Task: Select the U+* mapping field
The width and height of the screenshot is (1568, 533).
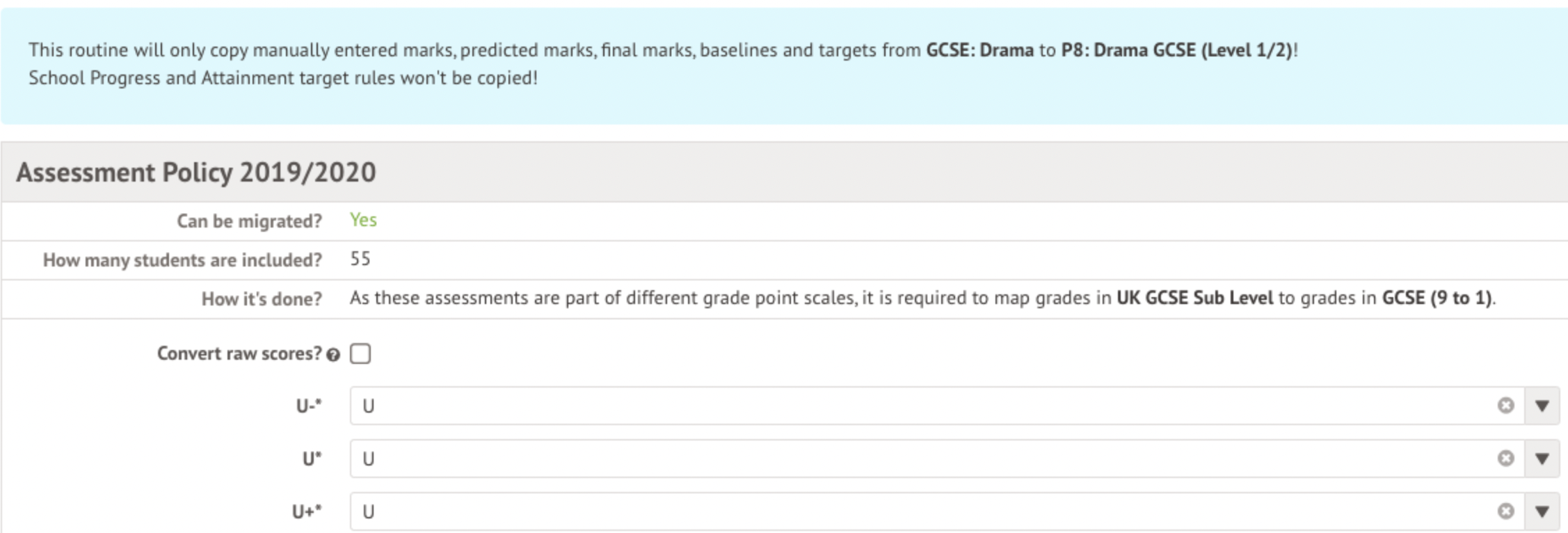Action: (904, 511)
